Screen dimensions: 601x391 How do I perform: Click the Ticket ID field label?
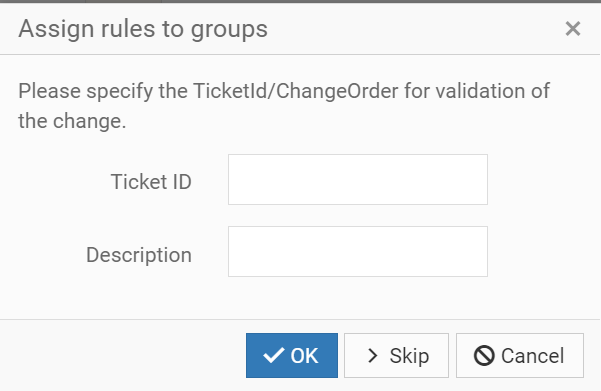coord(151,181)
